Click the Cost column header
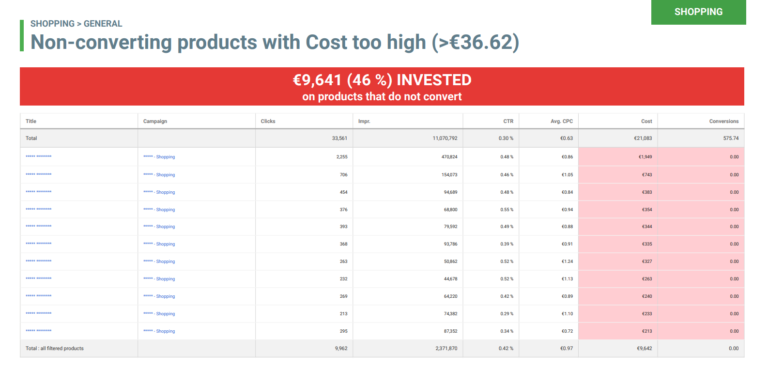This screenshot has width=768, height=368. coord(647,121)
